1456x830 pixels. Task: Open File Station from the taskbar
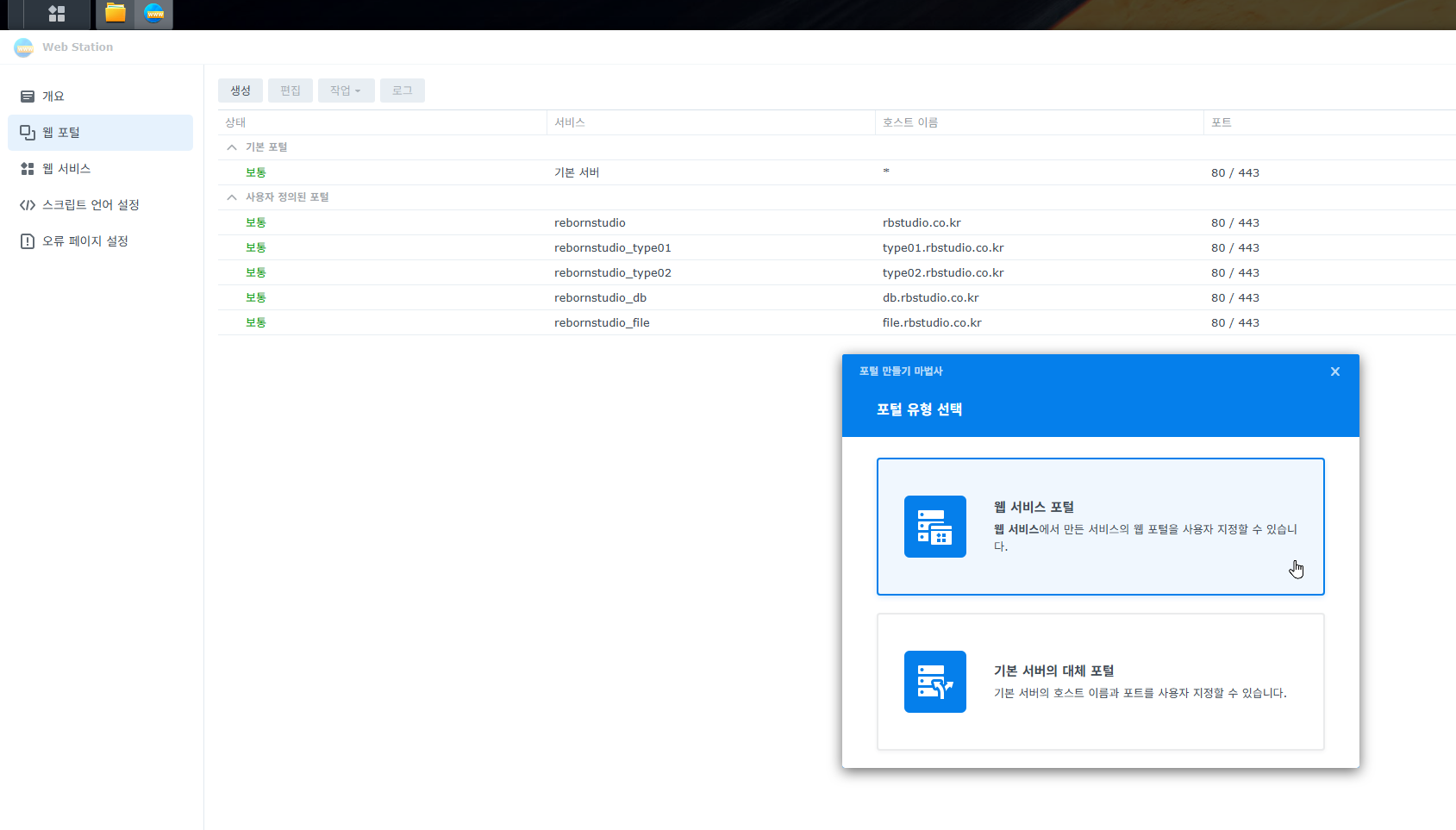tap(116, 14)
